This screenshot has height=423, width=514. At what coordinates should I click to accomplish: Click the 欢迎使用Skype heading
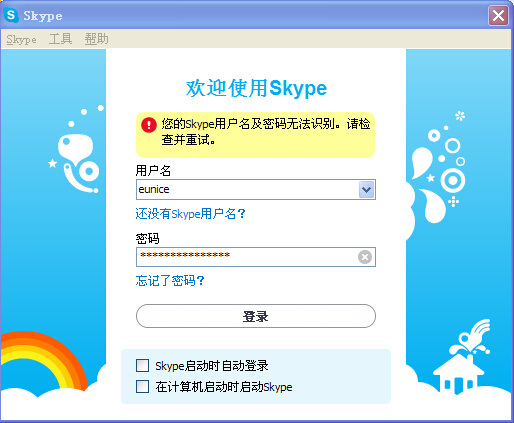pyautogui.click(x=256, y=89)
